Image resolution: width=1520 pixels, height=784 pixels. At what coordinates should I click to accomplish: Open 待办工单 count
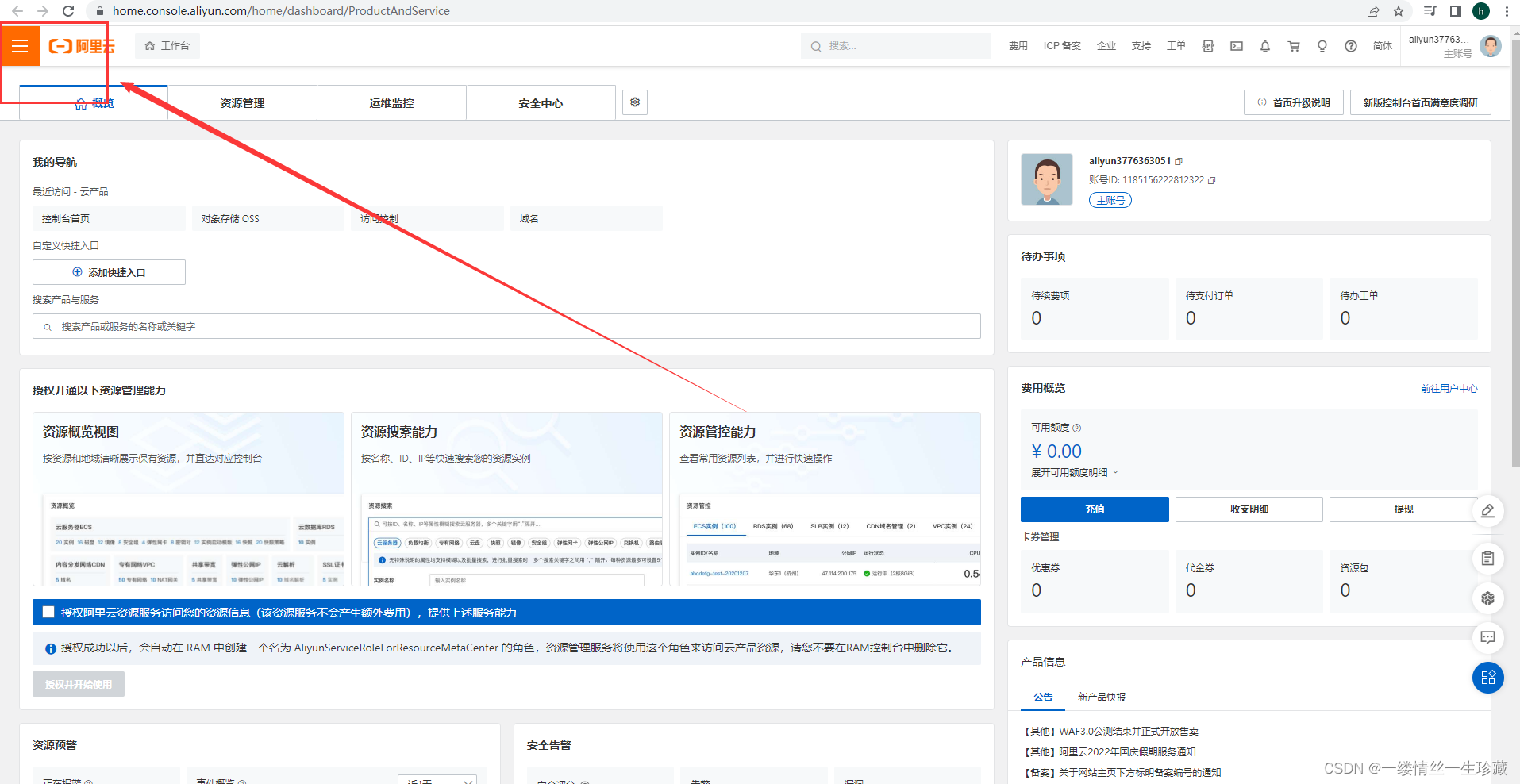click(1345, 318)
